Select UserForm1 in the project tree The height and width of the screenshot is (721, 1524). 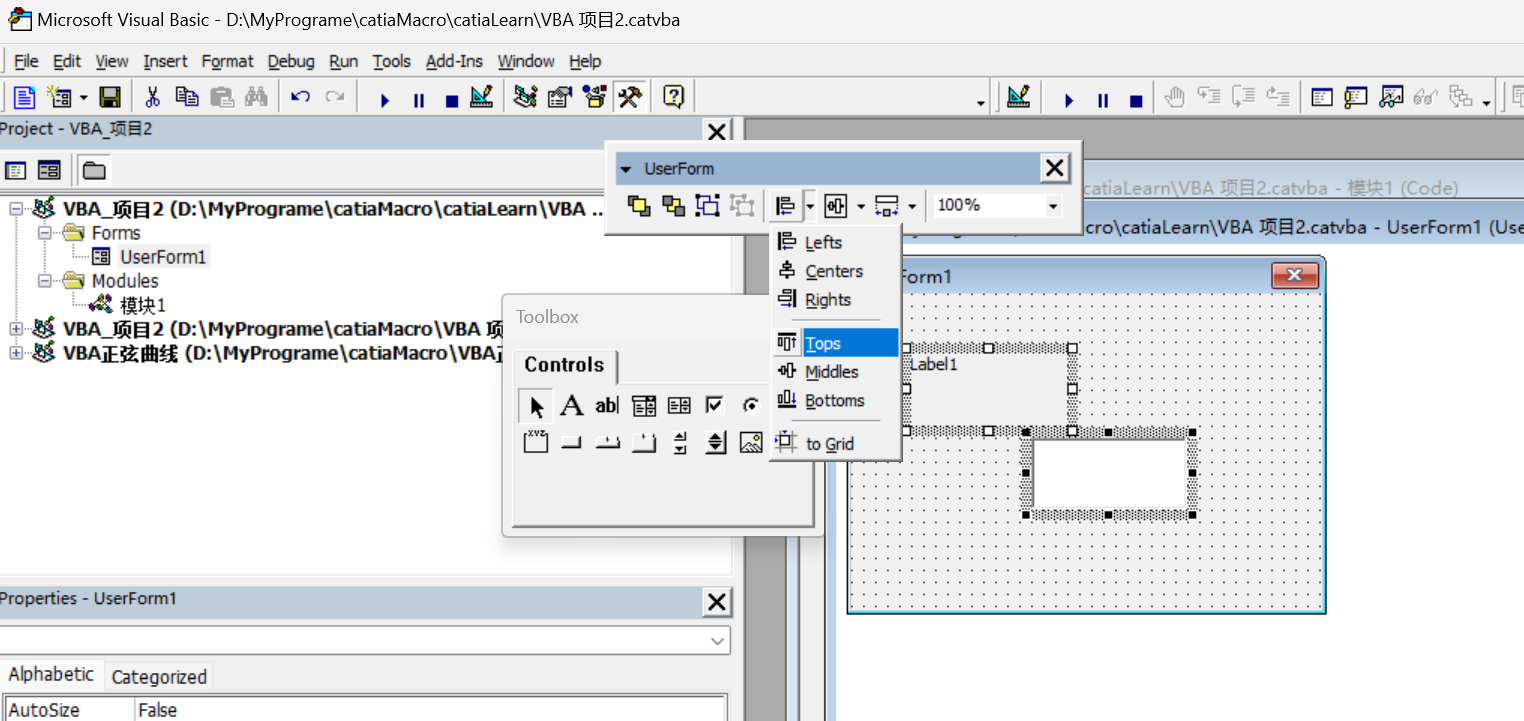point(163,257)
